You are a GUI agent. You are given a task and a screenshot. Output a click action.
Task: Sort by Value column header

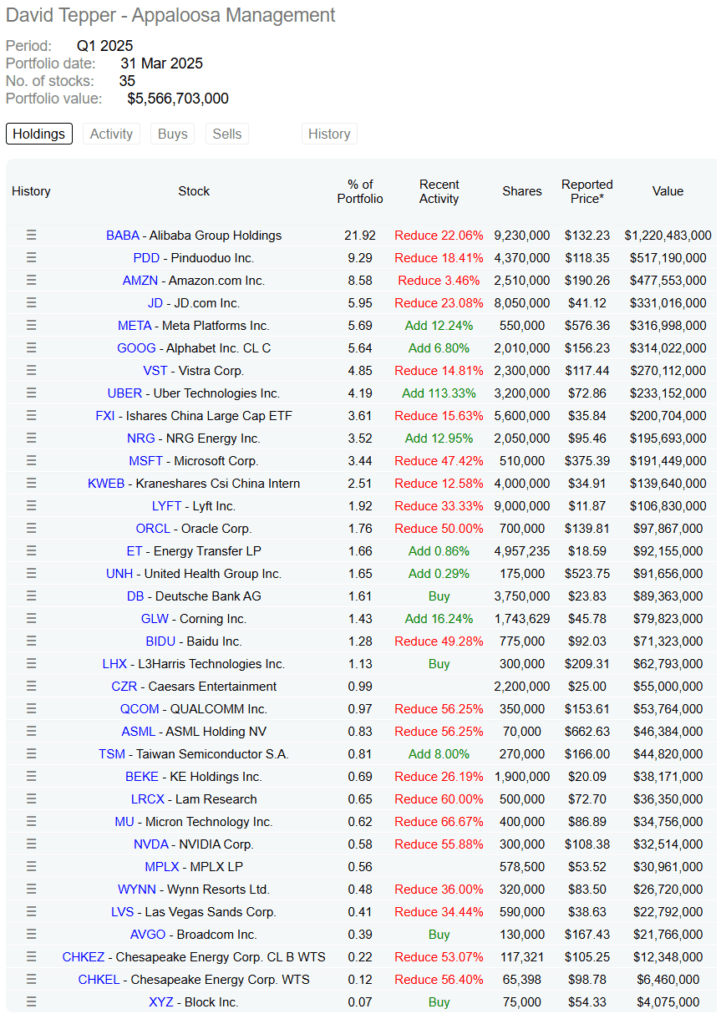pos(667,191)
